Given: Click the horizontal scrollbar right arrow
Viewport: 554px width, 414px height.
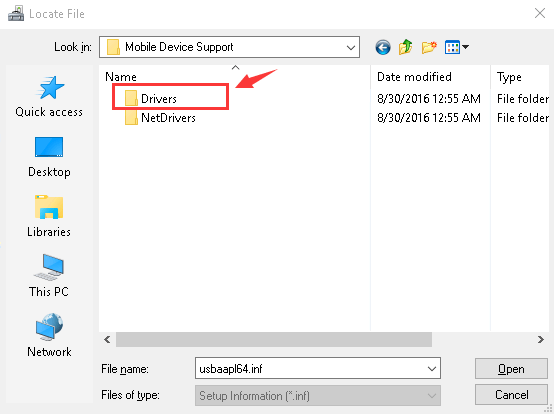Looking at the screenshot, I should (x=541, y=339).
